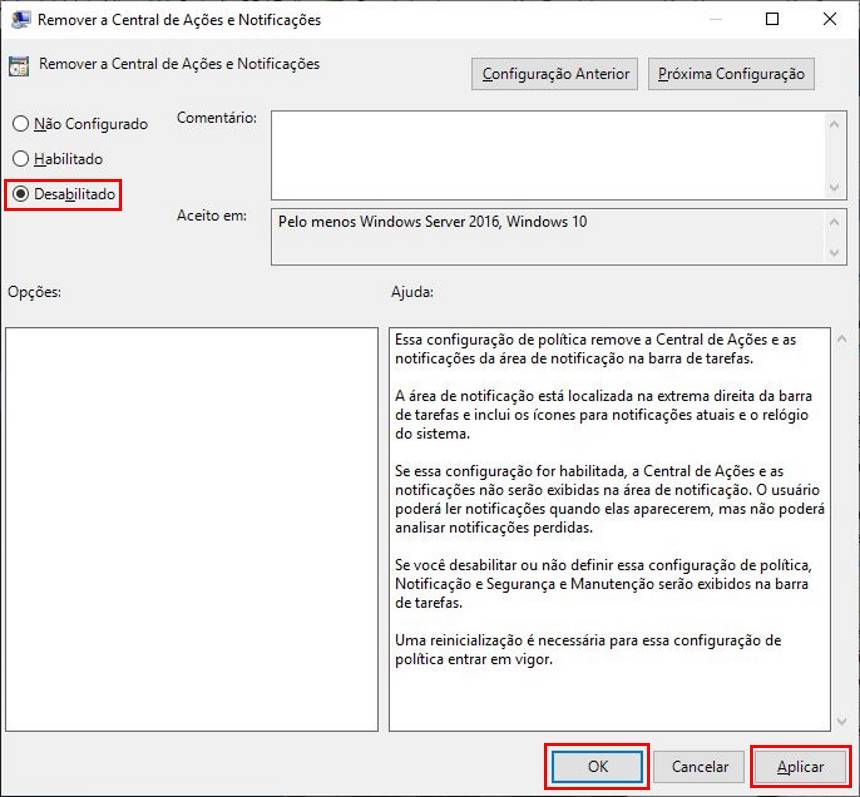Click the help paragraph starting 'Se você desabilitar'
Image resolution: width=860 pixels, height=797 pixels.
pos(603,584)
